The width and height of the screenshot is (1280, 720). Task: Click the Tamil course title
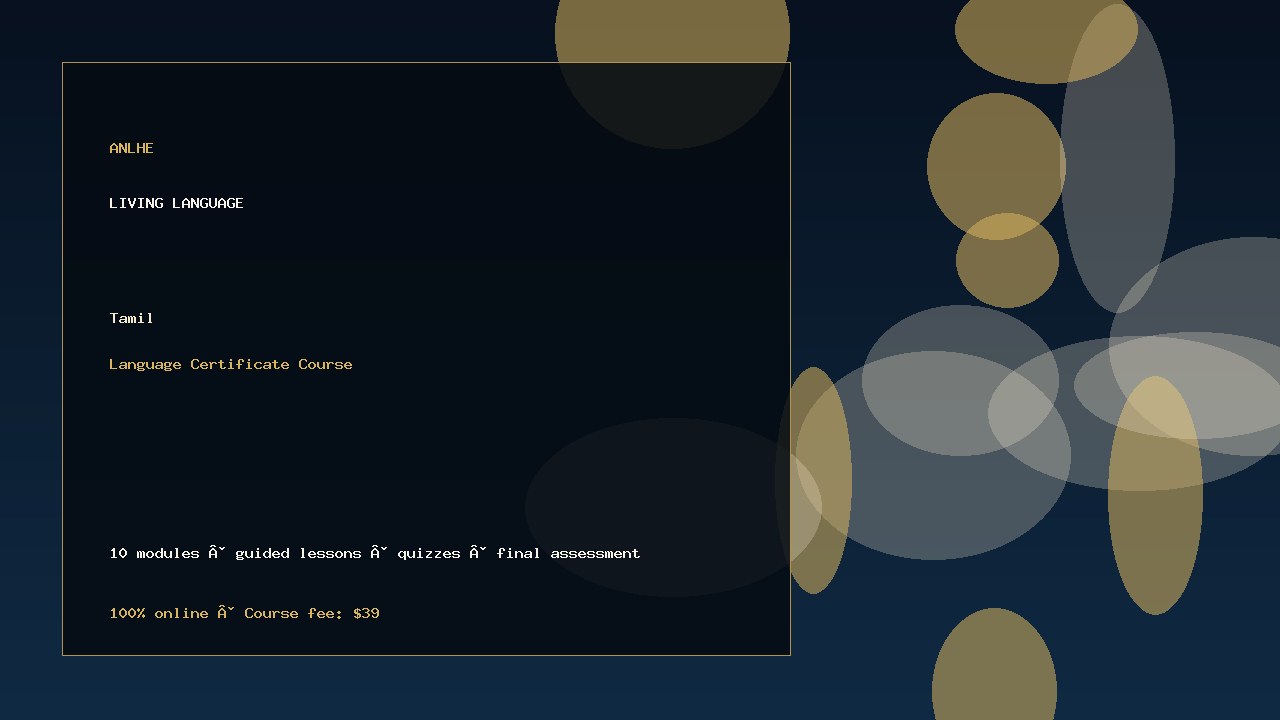[x=131, y=318]
